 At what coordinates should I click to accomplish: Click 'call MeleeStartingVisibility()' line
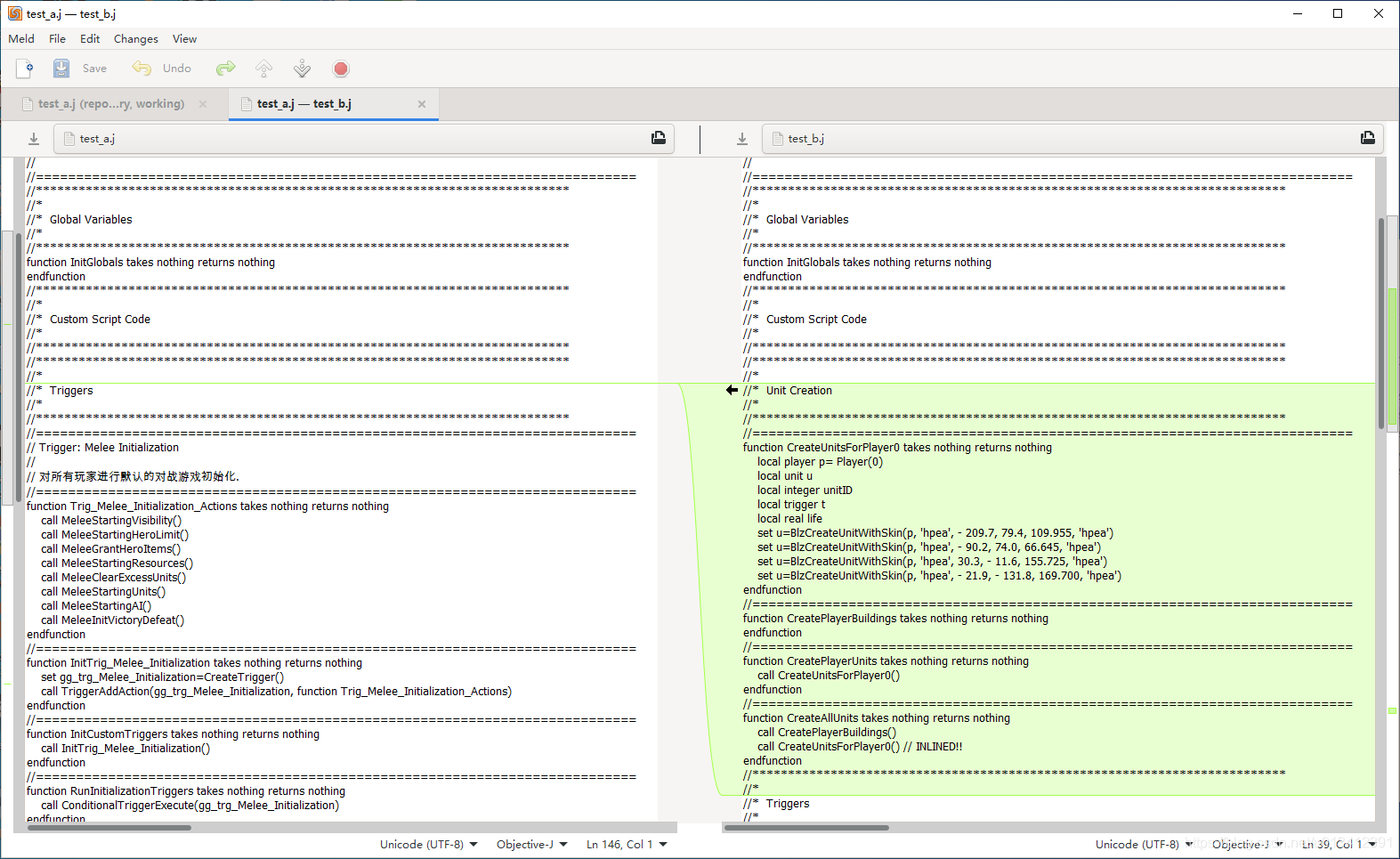(111, 521)
